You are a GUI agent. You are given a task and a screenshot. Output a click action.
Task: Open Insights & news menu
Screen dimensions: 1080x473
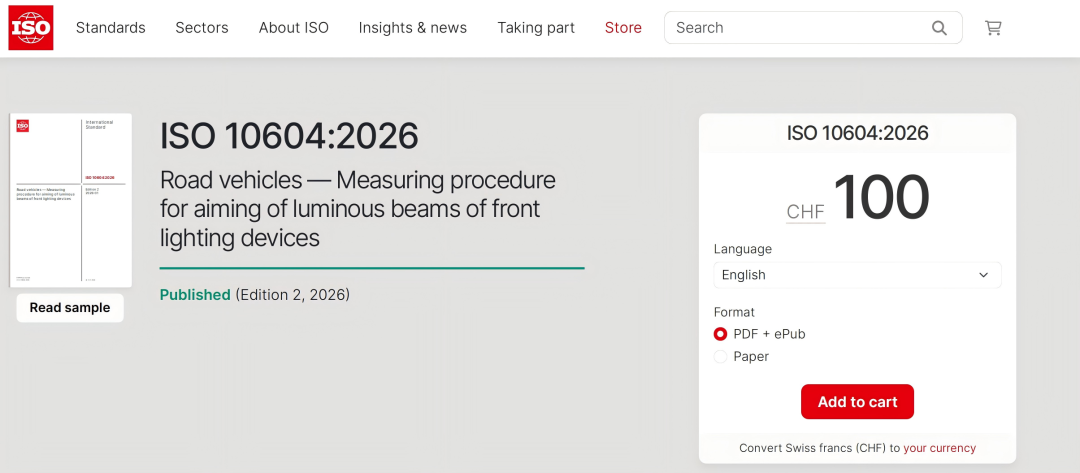[413, 28]
